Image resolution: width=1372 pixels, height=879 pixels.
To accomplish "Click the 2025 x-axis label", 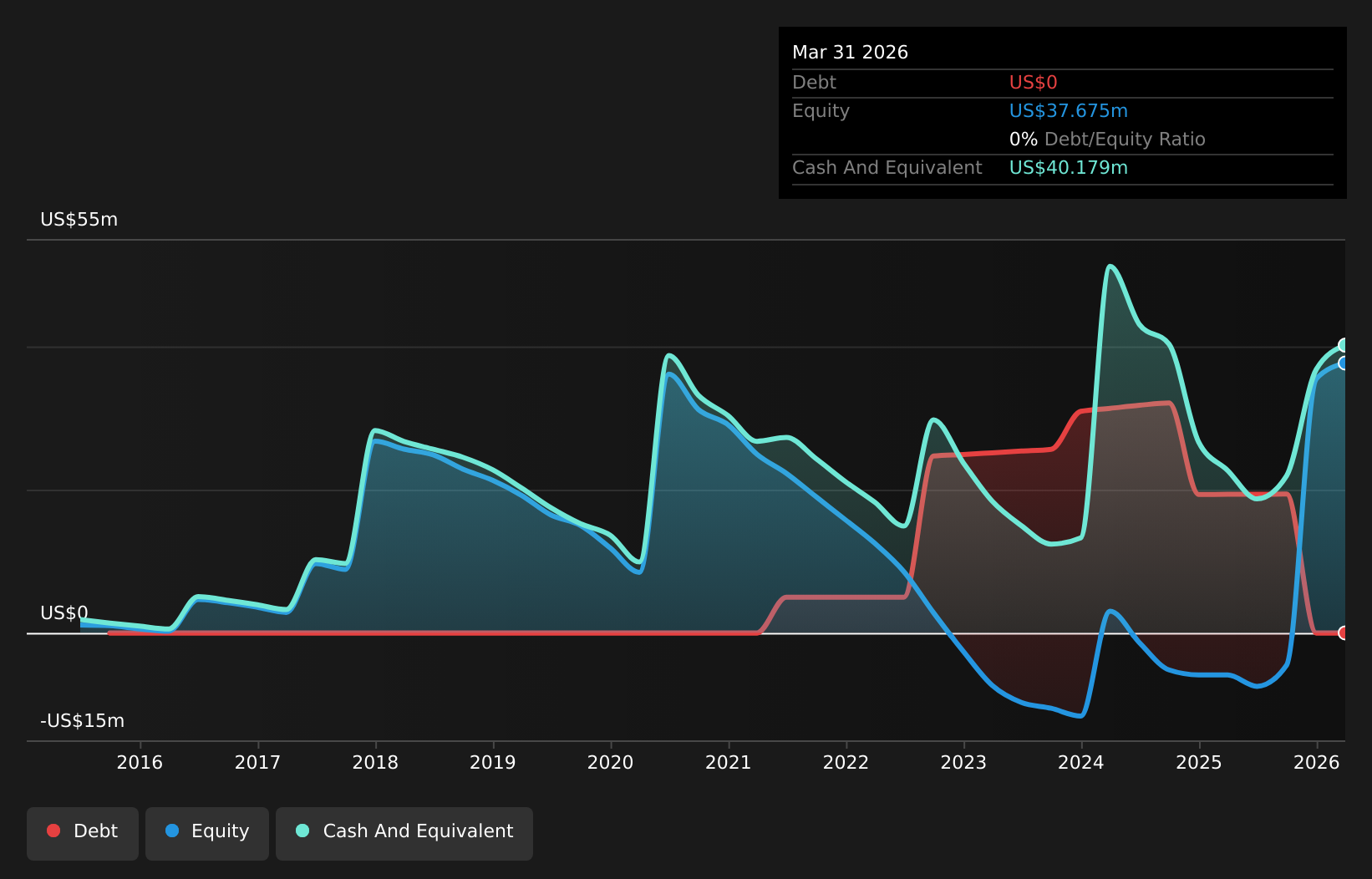I will [1199, 762].
